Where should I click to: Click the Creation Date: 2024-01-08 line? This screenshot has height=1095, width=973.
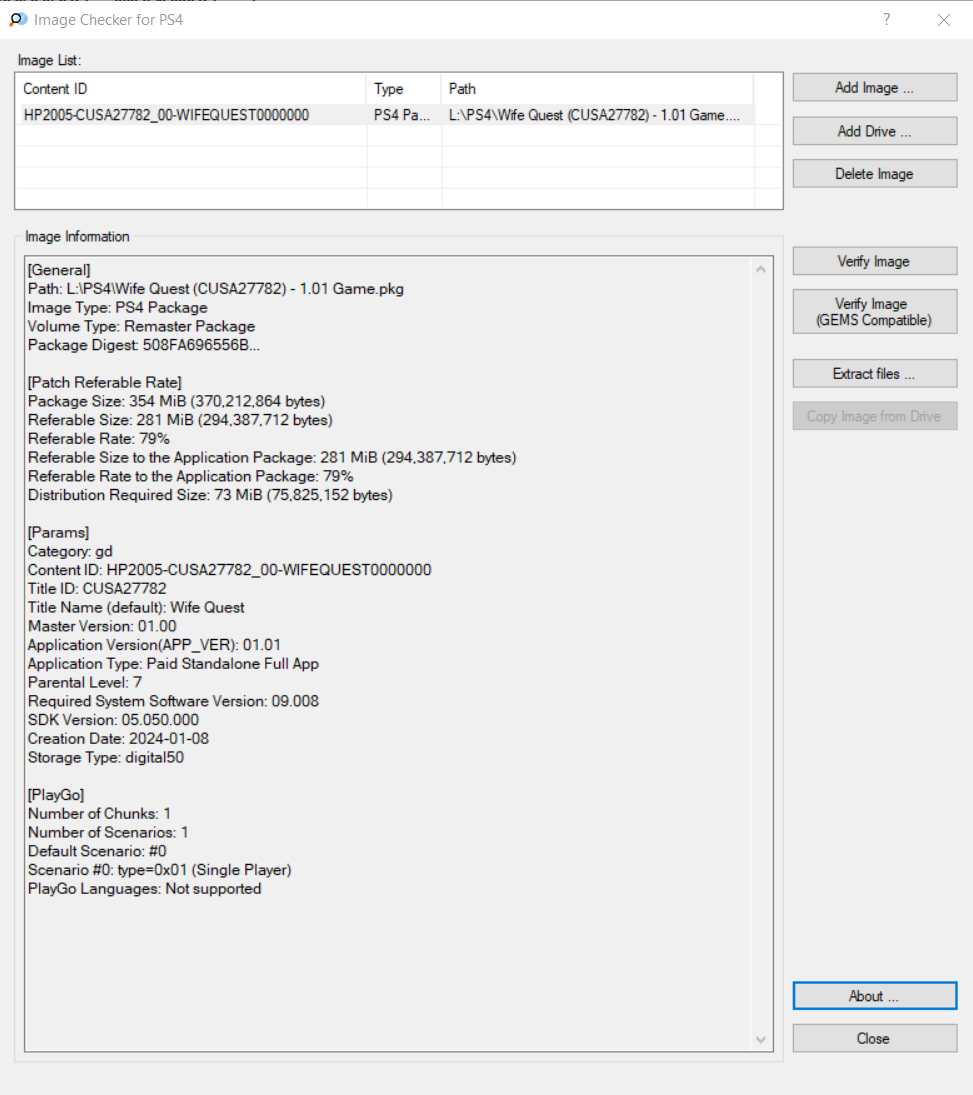coord(118,739)
